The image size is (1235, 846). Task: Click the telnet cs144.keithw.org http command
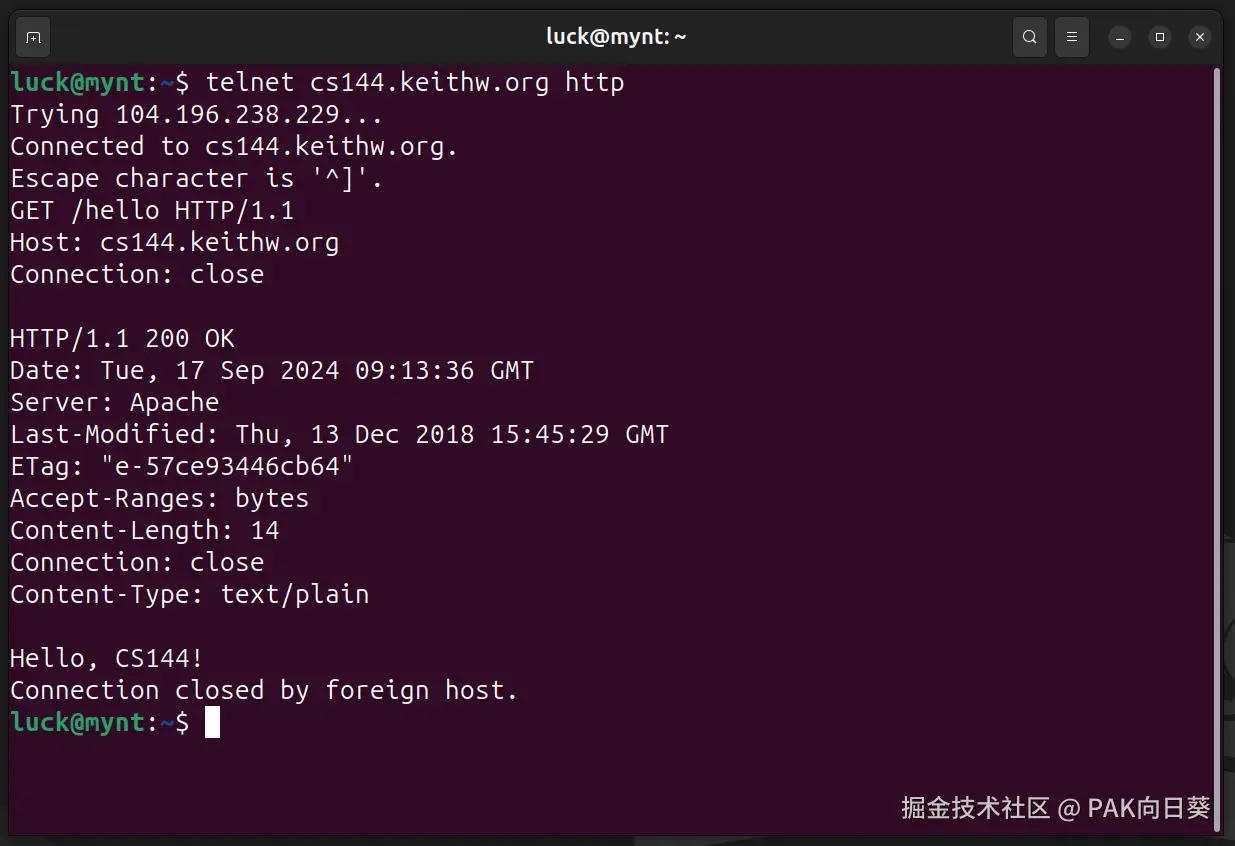(x=415, y=82)
